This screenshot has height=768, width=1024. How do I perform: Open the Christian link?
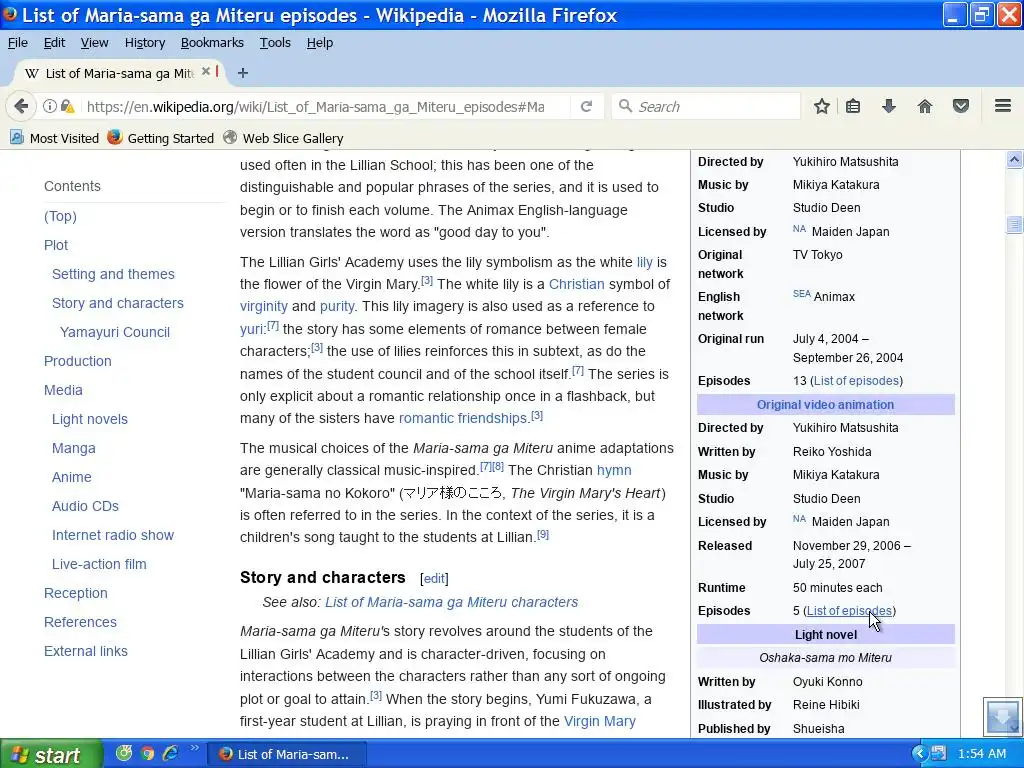(577, 284)
